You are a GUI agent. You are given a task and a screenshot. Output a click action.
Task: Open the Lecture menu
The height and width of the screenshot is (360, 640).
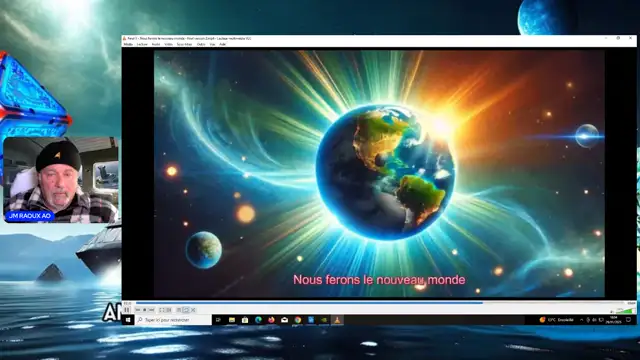pyautogui.click(x=142, y=44)
